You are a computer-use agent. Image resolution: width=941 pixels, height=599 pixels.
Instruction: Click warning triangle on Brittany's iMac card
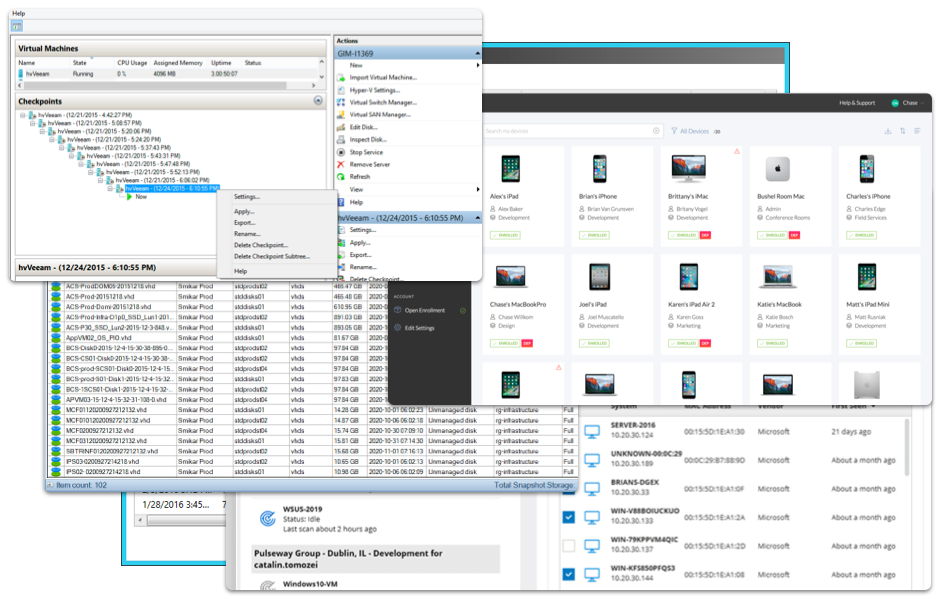point(737,151)
